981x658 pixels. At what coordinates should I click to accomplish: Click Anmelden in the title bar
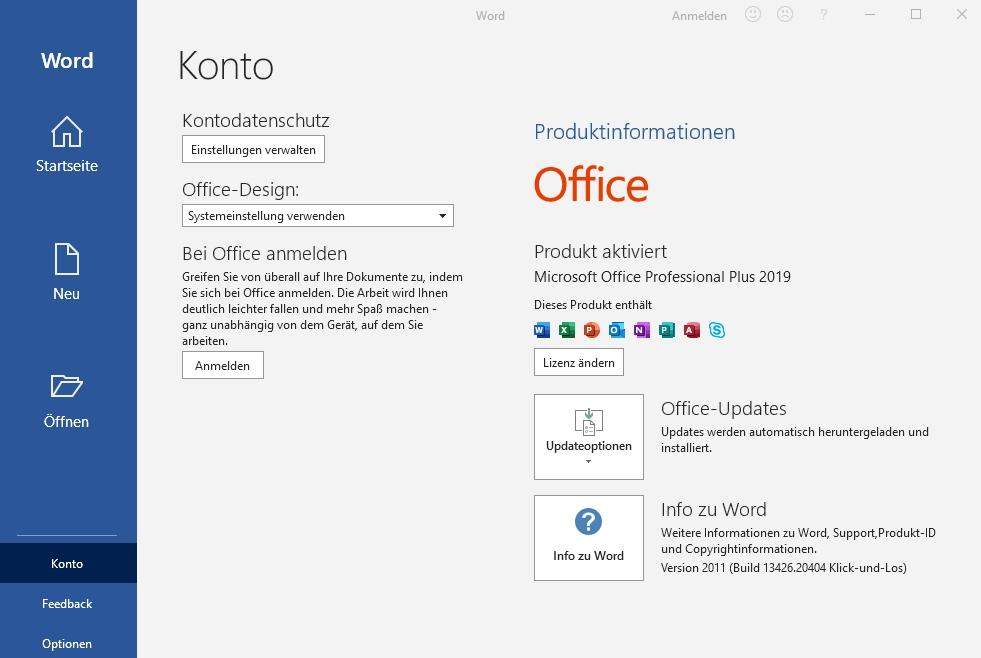698,16
